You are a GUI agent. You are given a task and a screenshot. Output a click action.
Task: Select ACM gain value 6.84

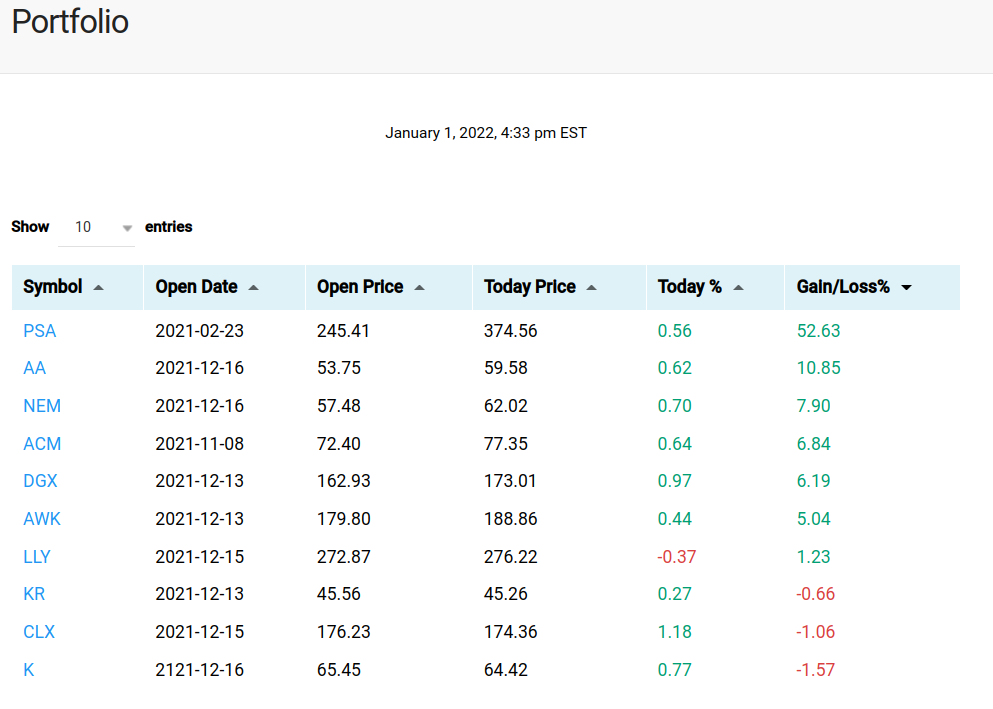[813, 444]
